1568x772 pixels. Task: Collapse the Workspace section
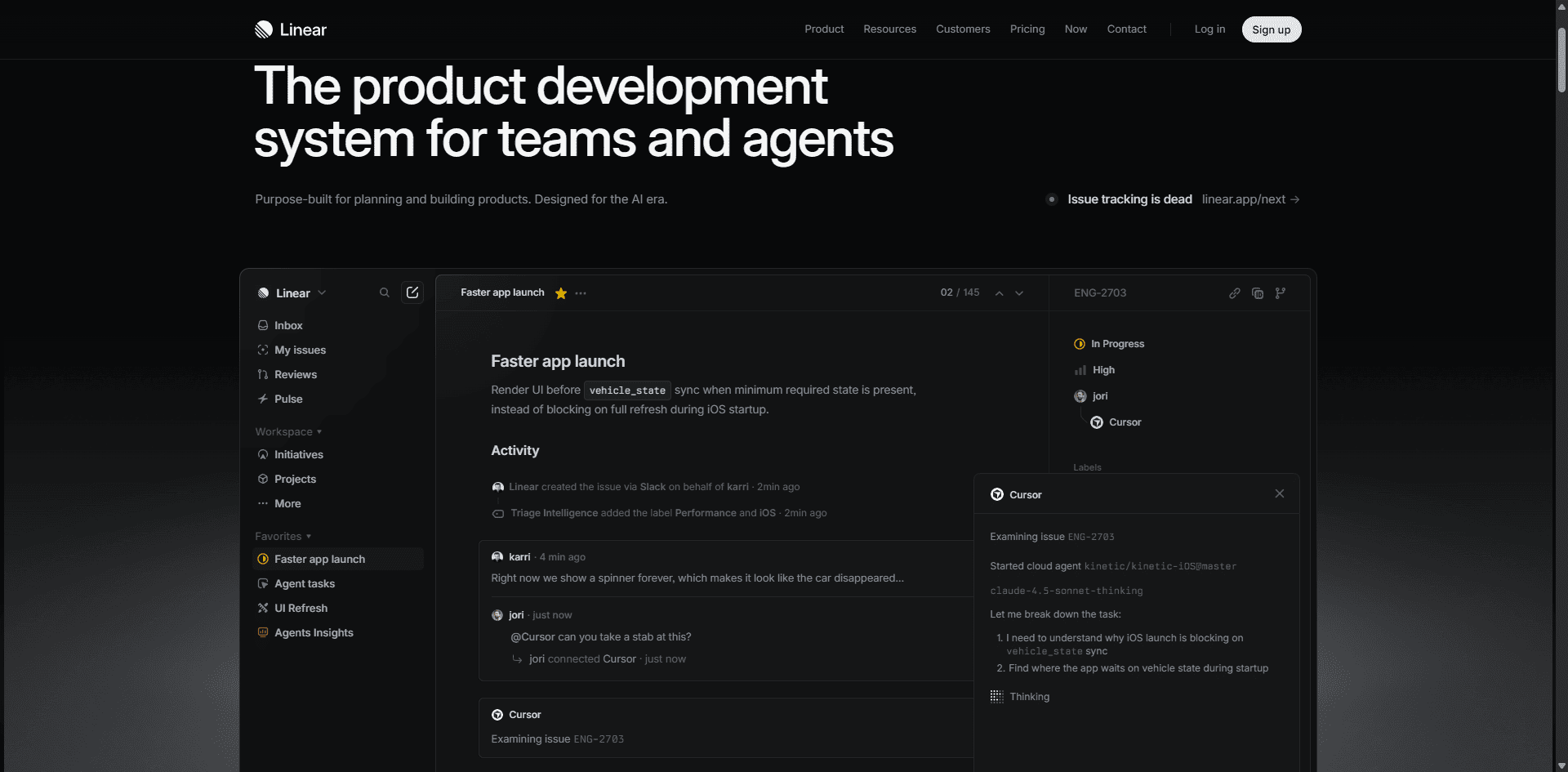288,431
